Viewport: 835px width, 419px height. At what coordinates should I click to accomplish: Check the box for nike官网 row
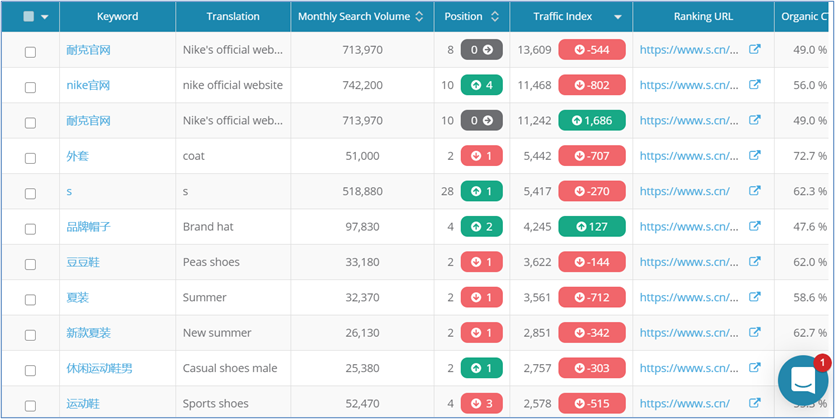point(30,87)
